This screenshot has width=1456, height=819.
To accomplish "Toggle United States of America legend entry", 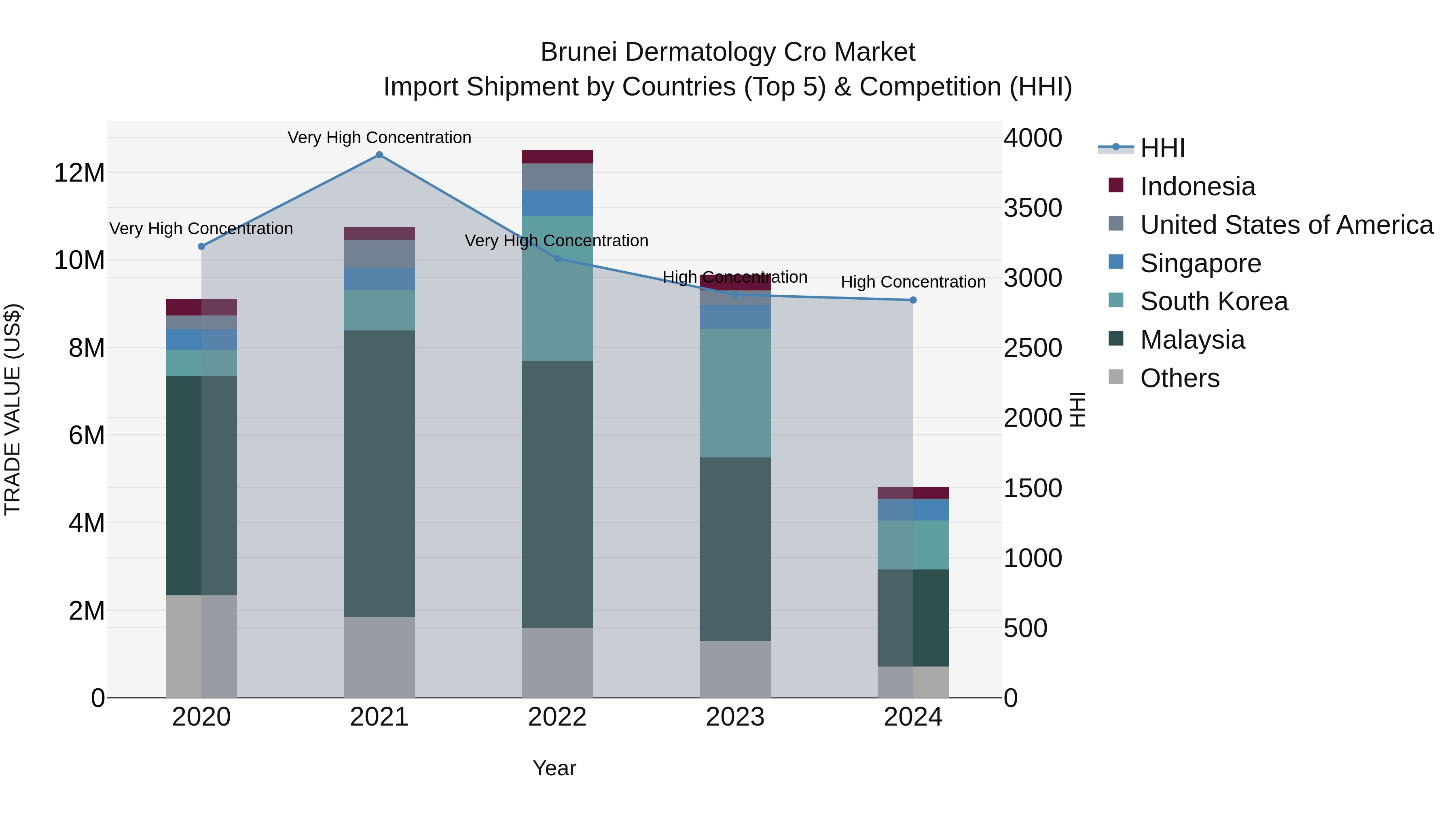I will (x=1271, y=224).
